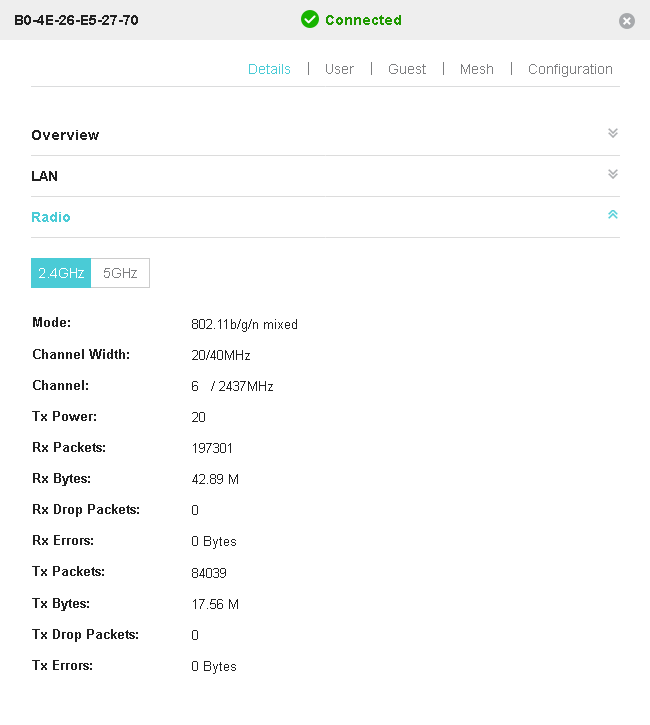Image resolution: width=650 pixels, height=725 pixels.
Task: Click the MAC address B0-4E-26-E5-27-70
Action: pos(76,20)
